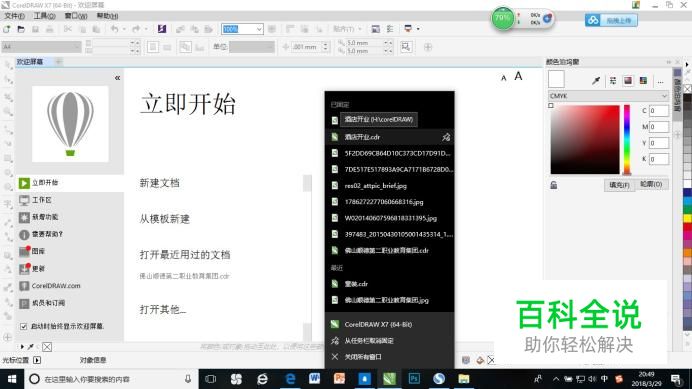The height and width of the screenshot is (389, 692).
Task: Select 立即开始 in welcome sidebar
Action: (70, 183)
